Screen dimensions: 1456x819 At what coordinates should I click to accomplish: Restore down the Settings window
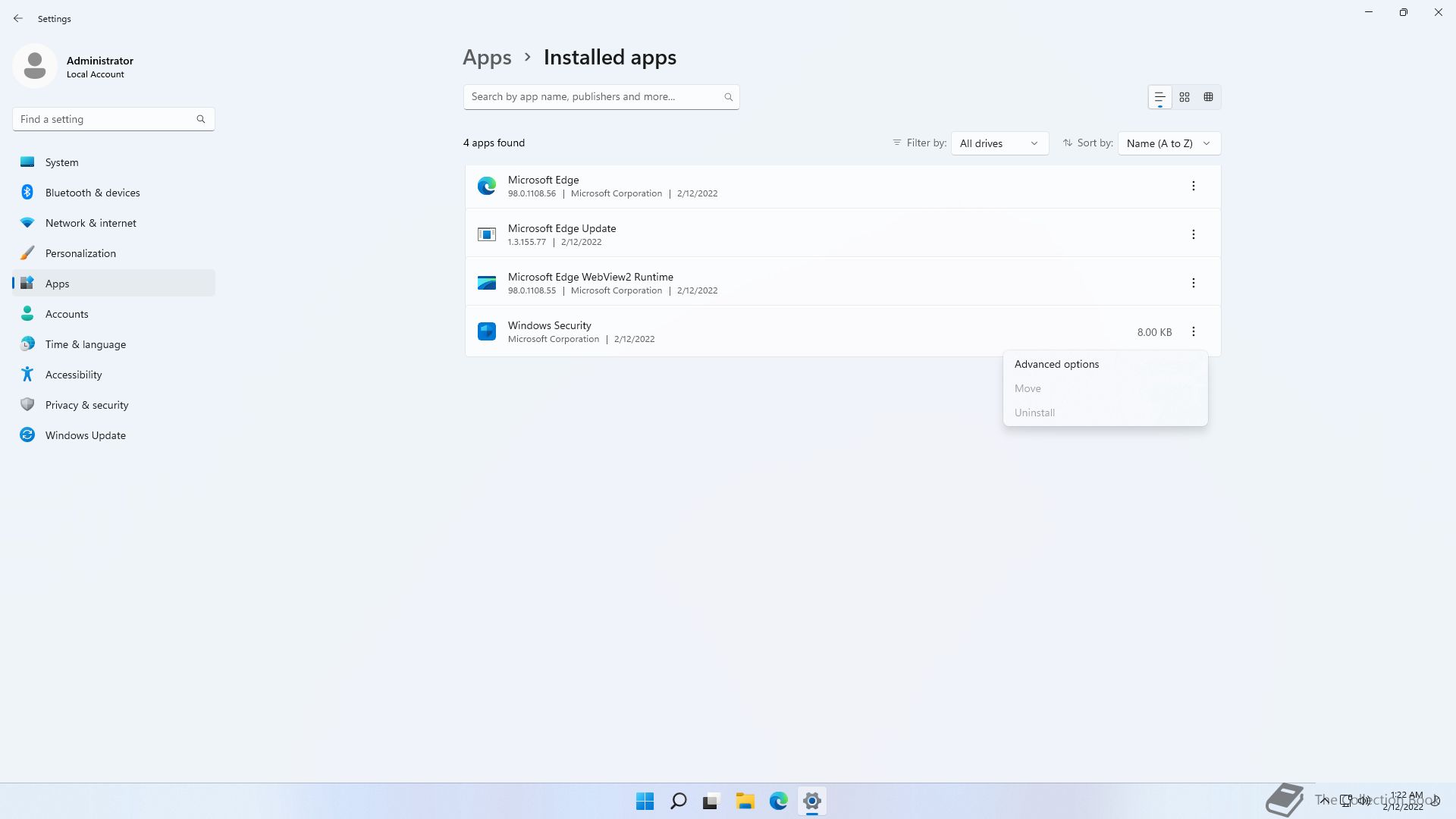click(x=1404, y=12)
